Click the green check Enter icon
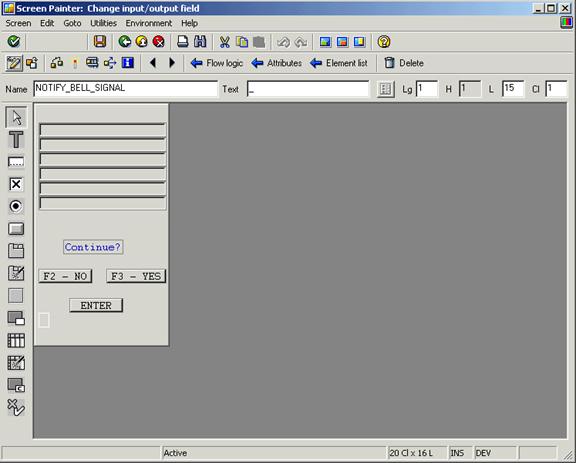Image resolution: width=576 pixels, height=463 pixels. [x=14, y=42]
